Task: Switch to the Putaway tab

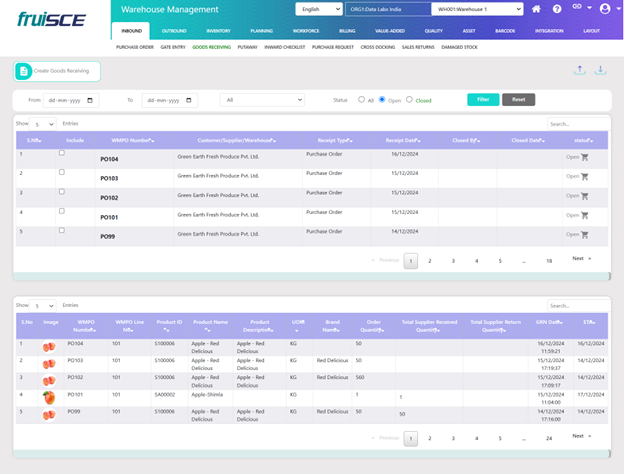Action: pos(250,46)
